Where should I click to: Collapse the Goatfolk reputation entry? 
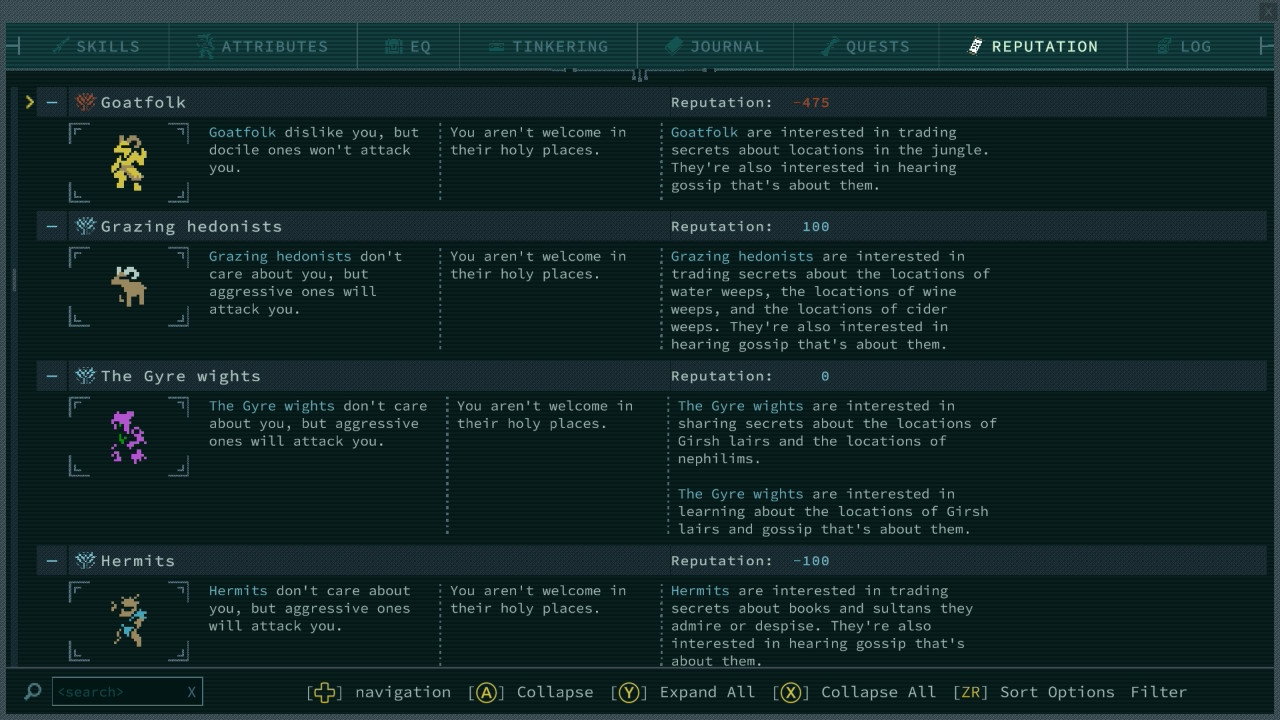52,102
